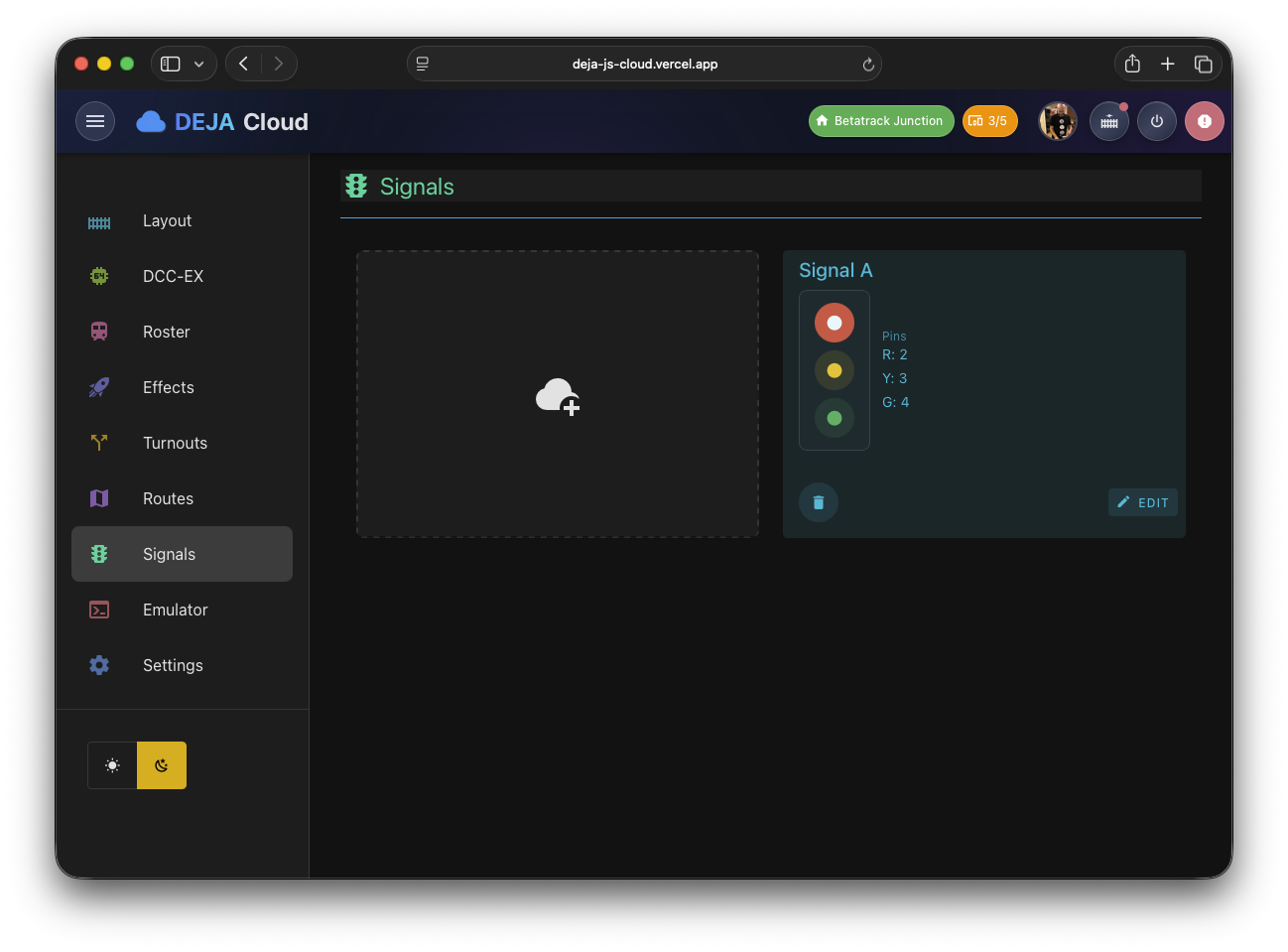Click the keyboard shortcuts icon in header
This screenshot has height=952, width=1288.
coord(1108,120)
